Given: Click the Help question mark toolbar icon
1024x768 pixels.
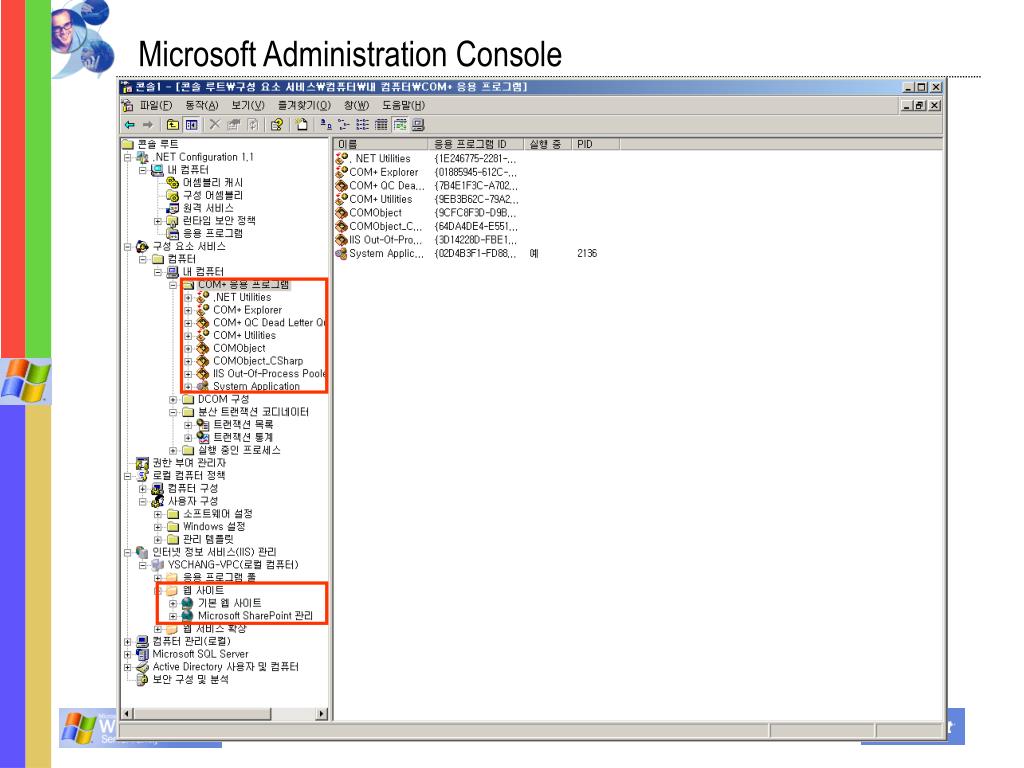Looking at the screenshot, I should pos(277,125).
